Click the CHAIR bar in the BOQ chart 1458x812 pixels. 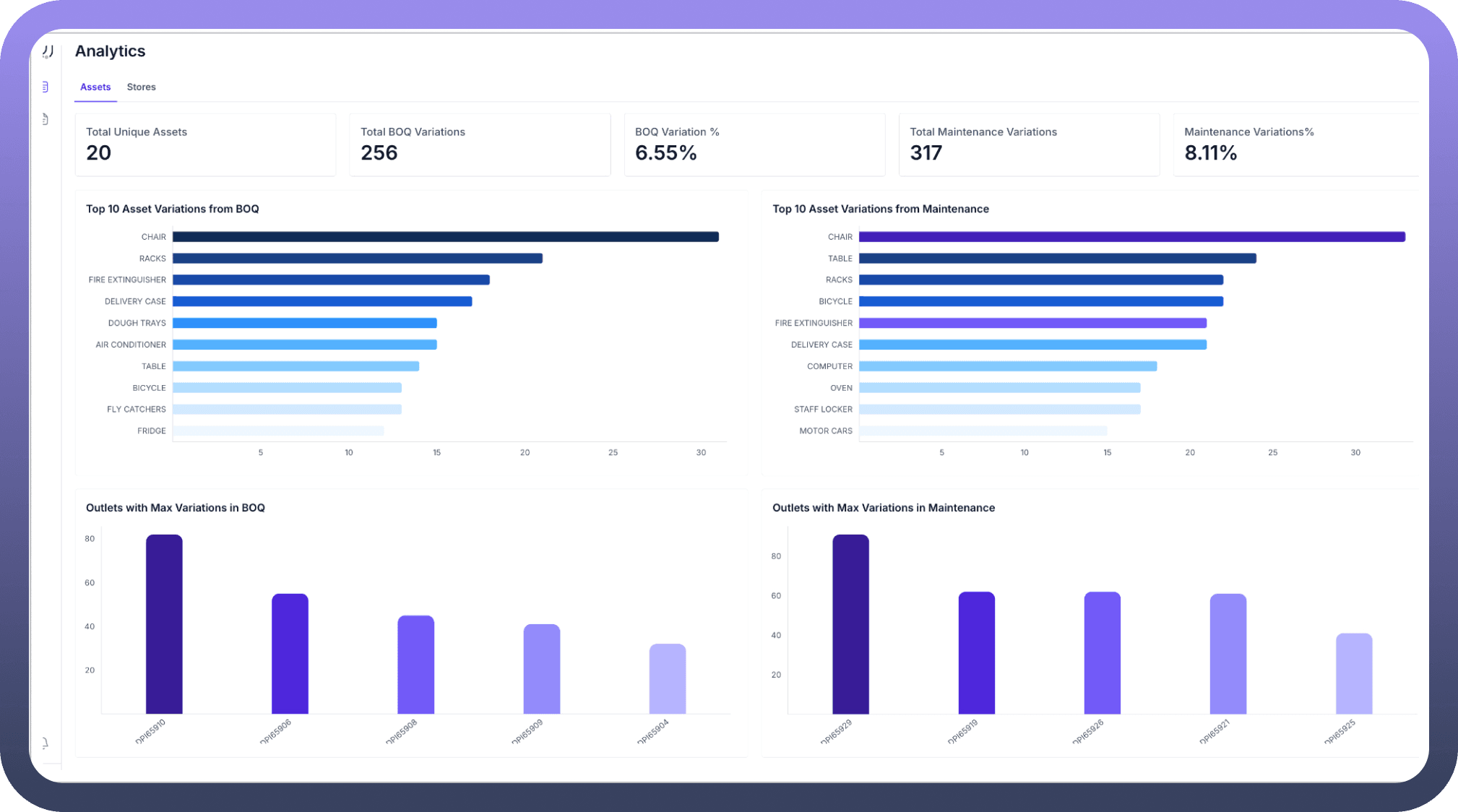[x=445, y=237]
